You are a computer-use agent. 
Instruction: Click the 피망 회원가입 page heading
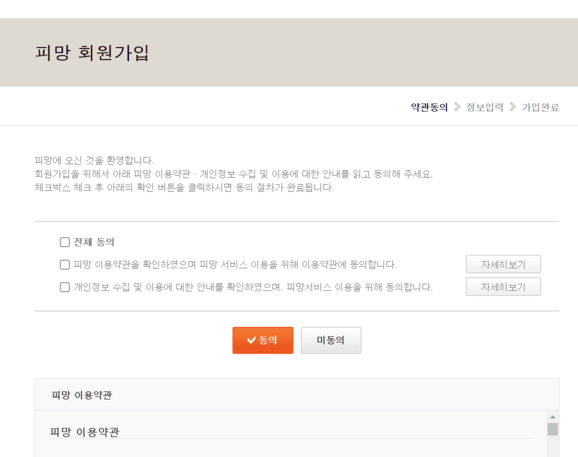click(92, 53)
